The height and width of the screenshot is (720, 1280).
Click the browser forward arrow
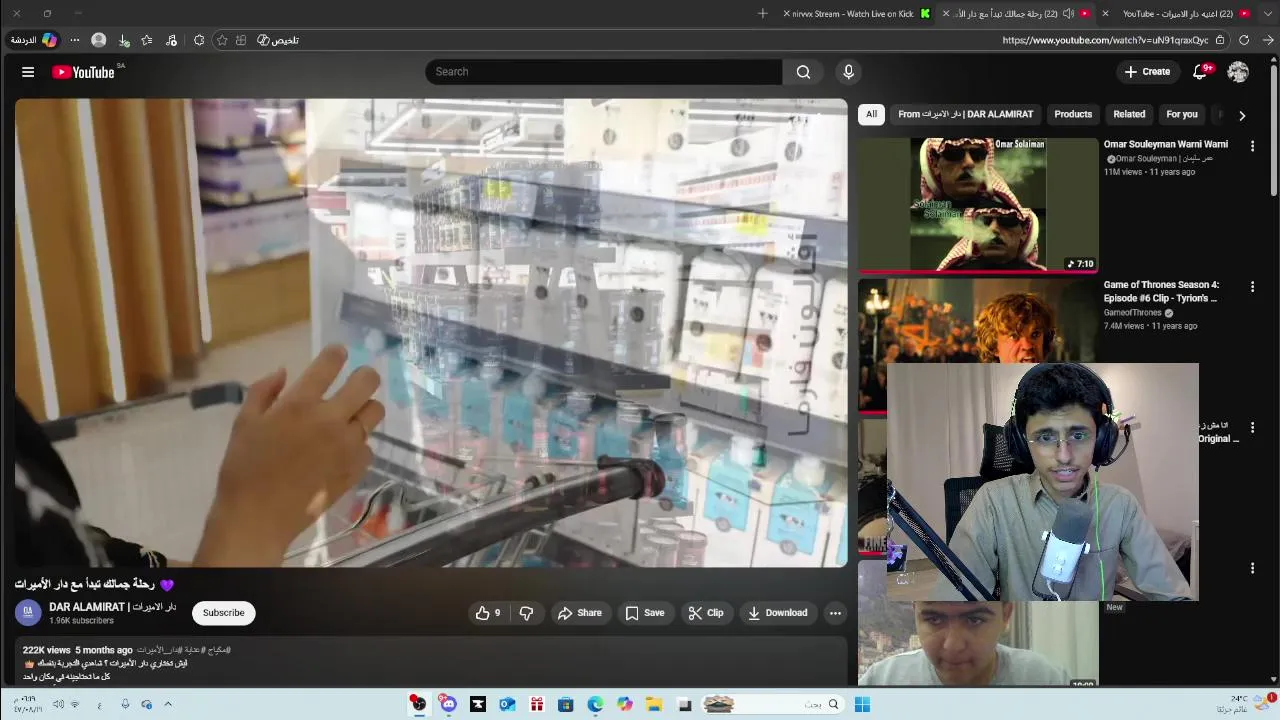pyautogui.click(x=1268, y=40)
